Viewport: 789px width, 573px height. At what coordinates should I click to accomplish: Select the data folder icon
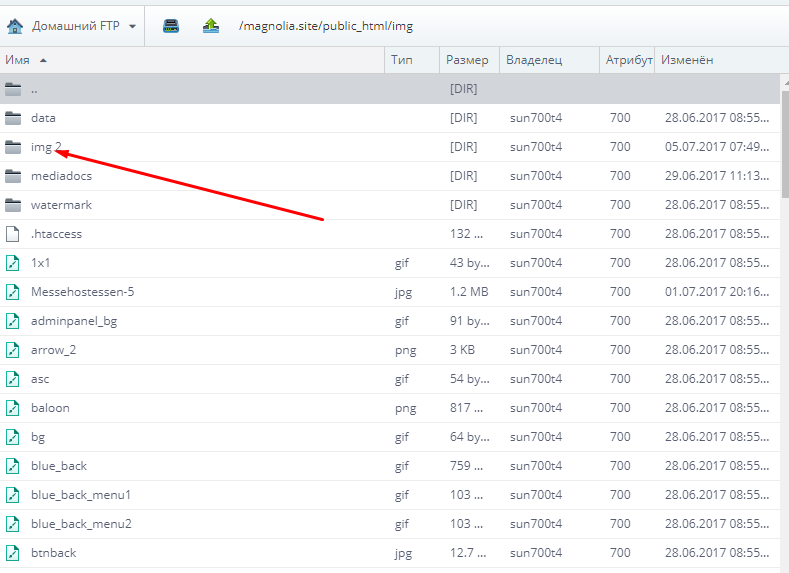[13, 118]
